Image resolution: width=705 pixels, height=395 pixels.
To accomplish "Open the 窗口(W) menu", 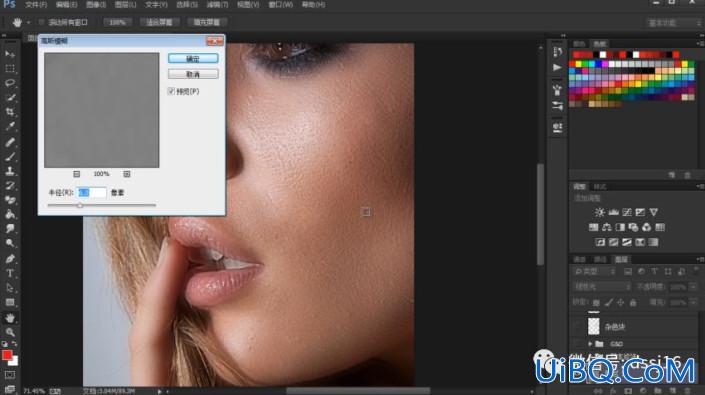I will [281, 4].
